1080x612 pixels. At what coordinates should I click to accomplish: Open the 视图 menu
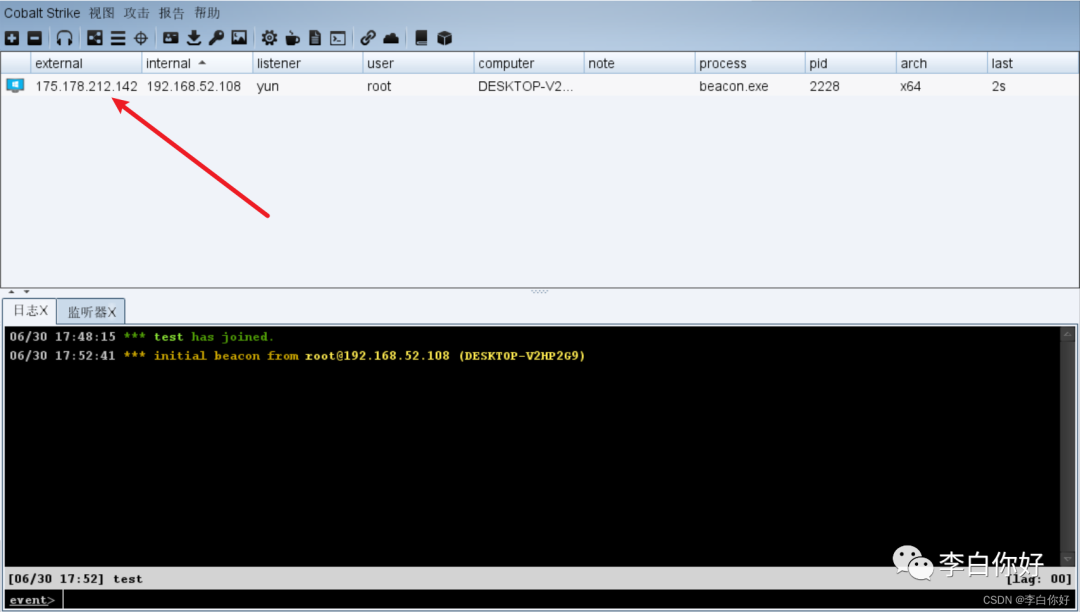pos(101,13)
